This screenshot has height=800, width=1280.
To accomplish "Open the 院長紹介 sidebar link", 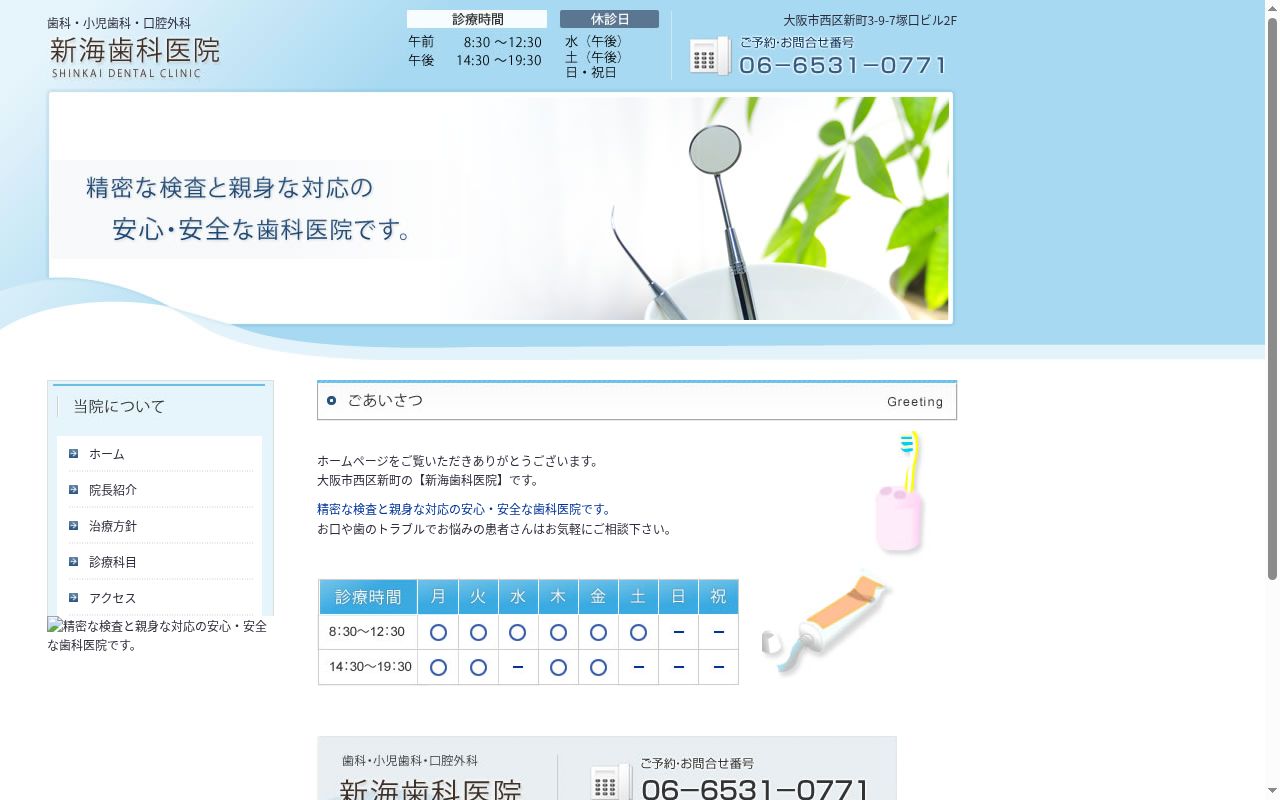I will (x=113, y=490).
